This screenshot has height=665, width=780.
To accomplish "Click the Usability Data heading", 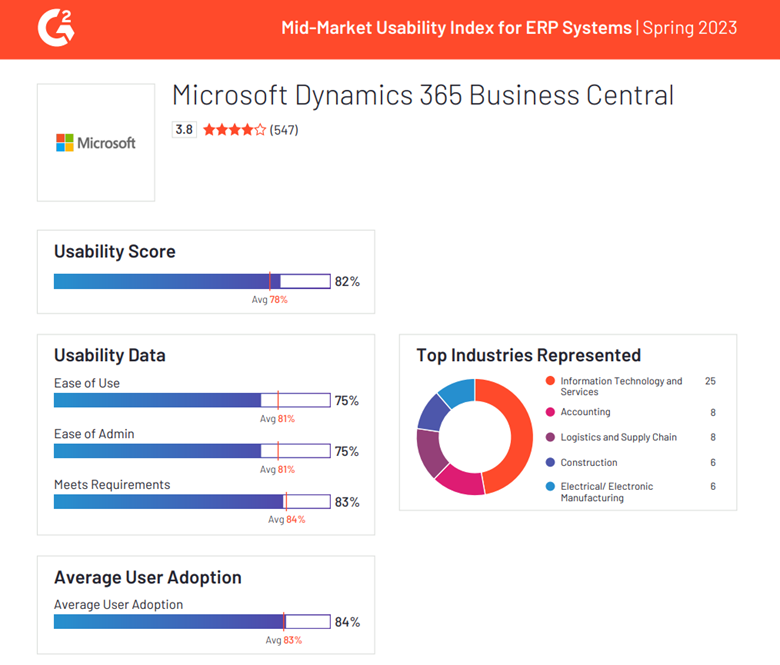I will (109, 355).
